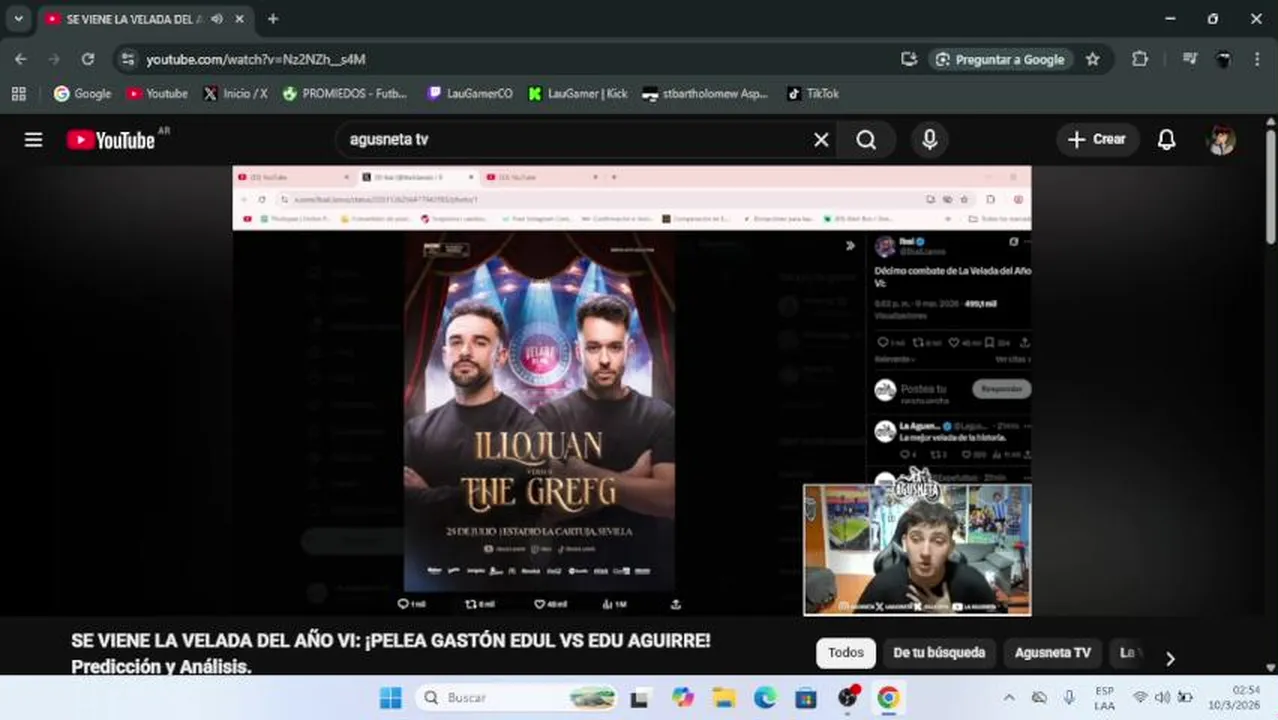
Task: Open Microsoft Store from the taskbar
Action: (806, 698)
